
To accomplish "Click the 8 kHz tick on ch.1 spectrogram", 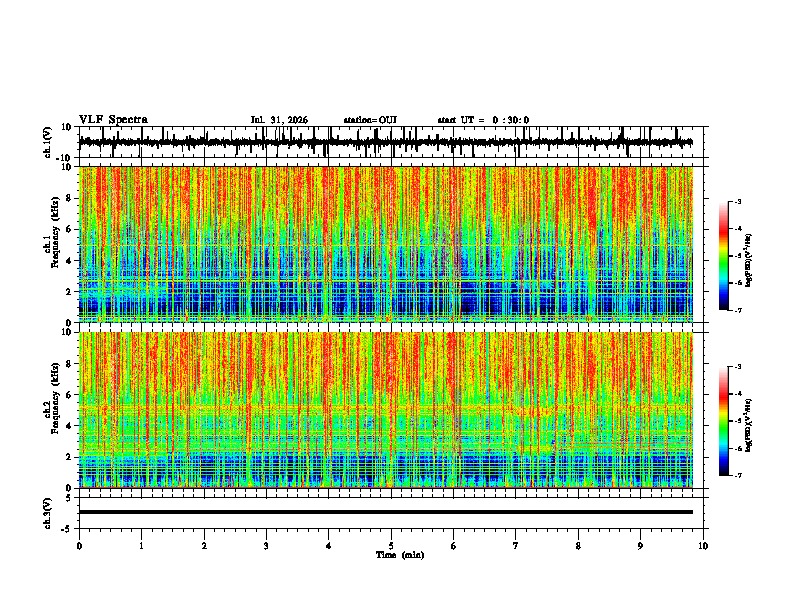I will pyautogui.click(x=69, y=198).
